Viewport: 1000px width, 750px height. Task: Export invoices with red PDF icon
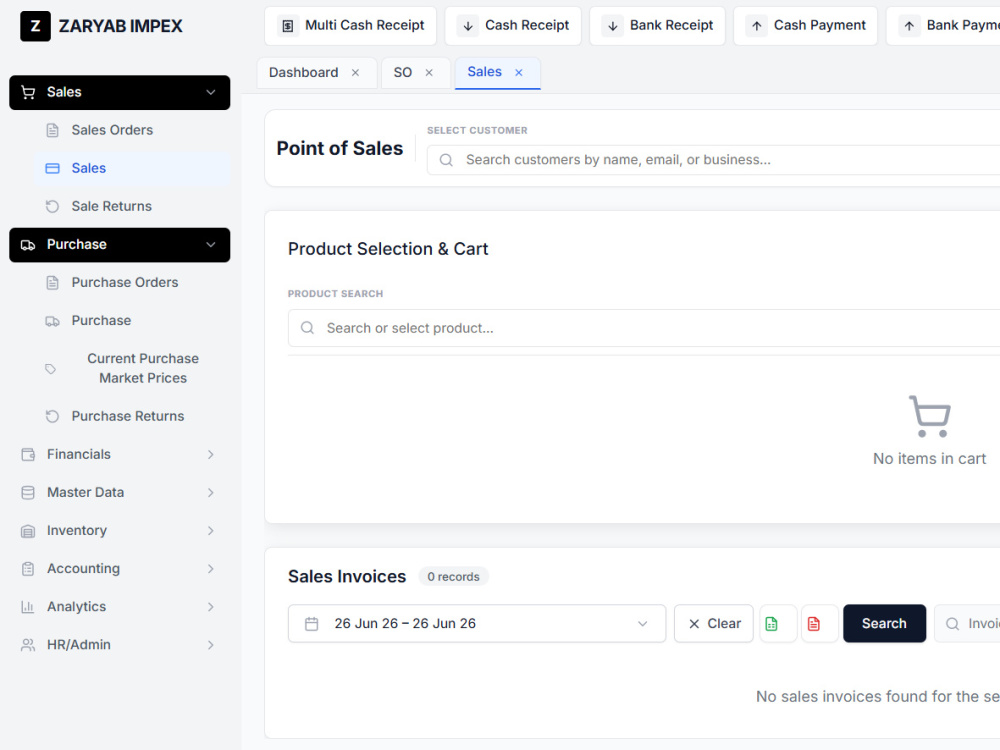[x=820, y=624]
